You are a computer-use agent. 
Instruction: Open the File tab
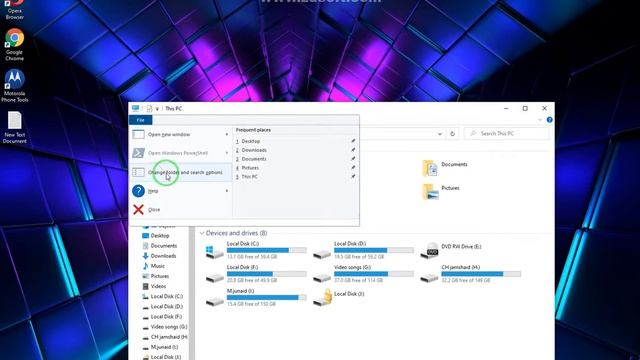tap(140, 120)
